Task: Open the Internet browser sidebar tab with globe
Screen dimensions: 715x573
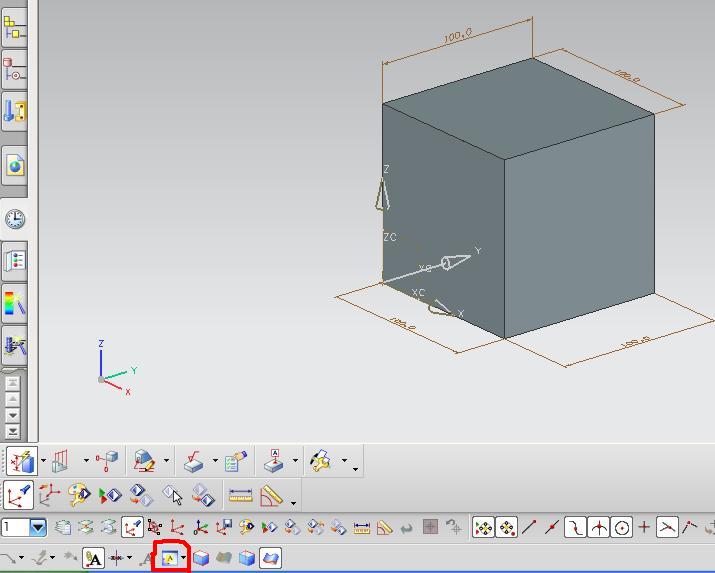Action: 14,165
